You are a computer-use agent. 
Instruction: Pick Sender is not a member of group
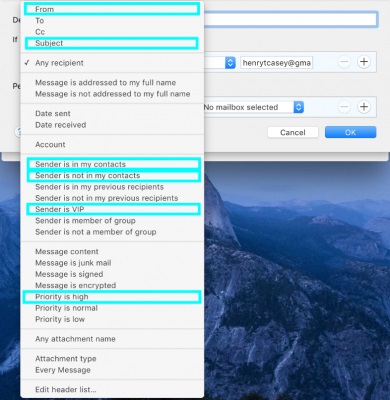[x=112, y=232]
